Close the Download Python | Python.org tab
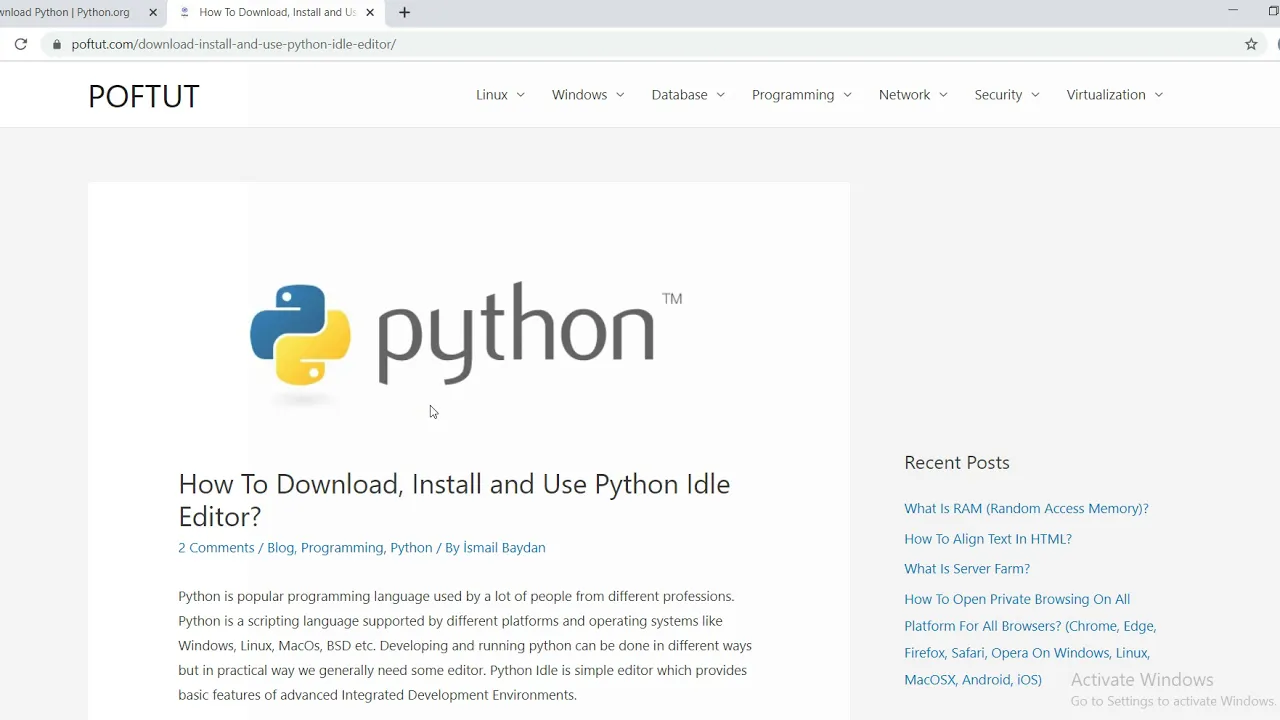The width and height of the screenshot is (1280, 720). [153, 13]
